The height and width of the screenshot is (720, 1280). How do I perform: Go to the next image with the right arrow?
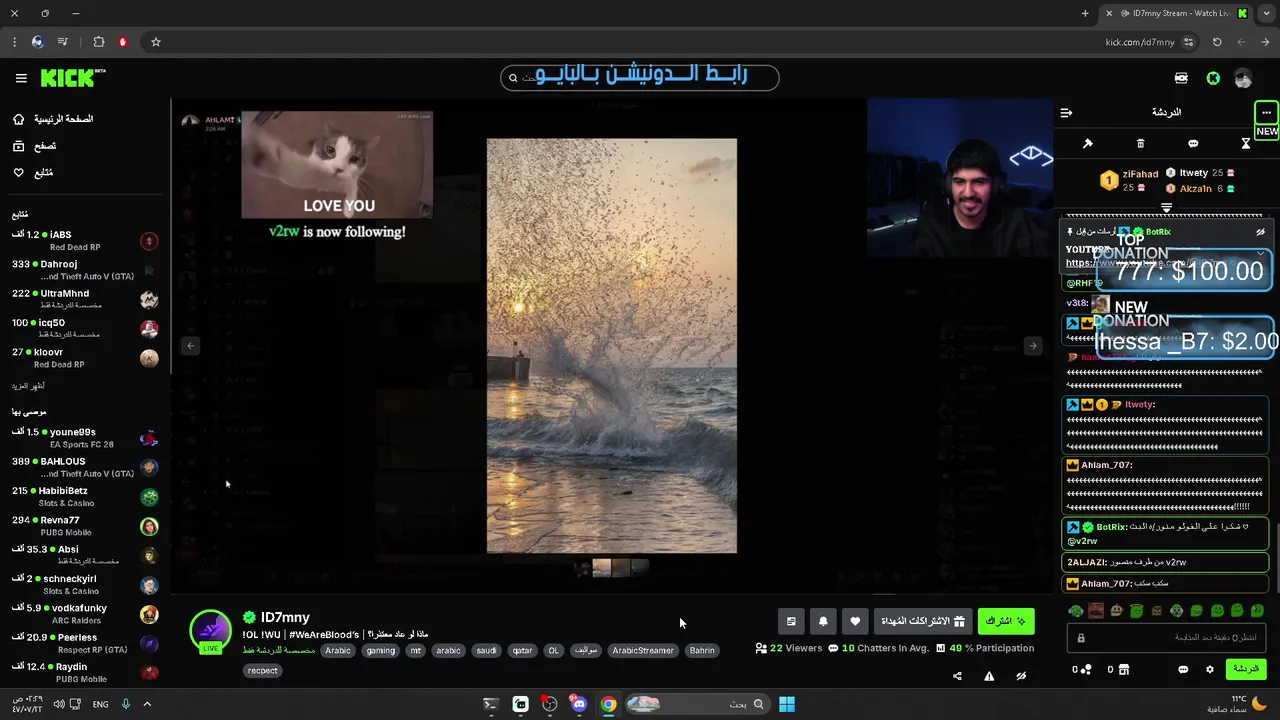tap(1033, 346)
